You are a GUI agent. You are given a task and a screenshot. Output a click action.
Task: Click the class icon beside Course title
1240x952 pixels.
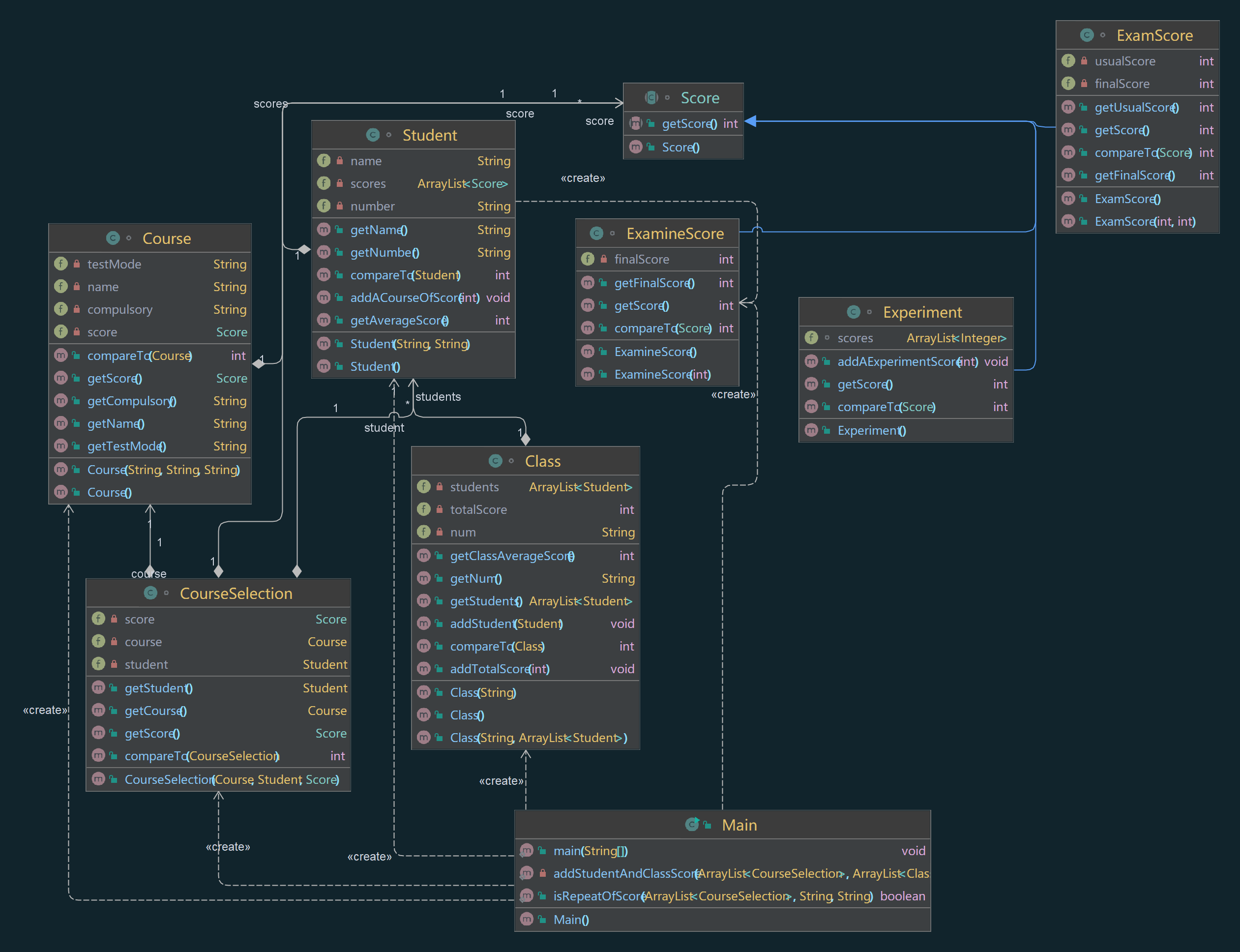[x=113, y=238]
